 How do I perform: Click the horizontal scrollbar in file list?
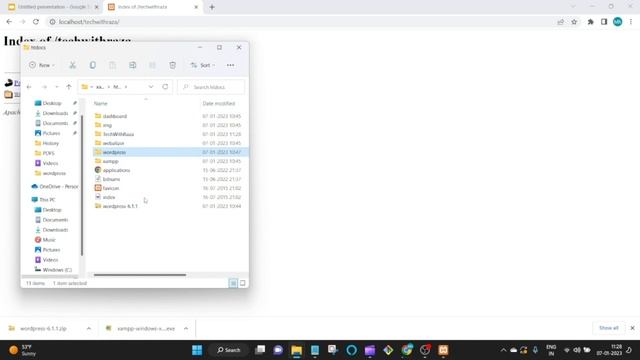[x=140, y=275]
